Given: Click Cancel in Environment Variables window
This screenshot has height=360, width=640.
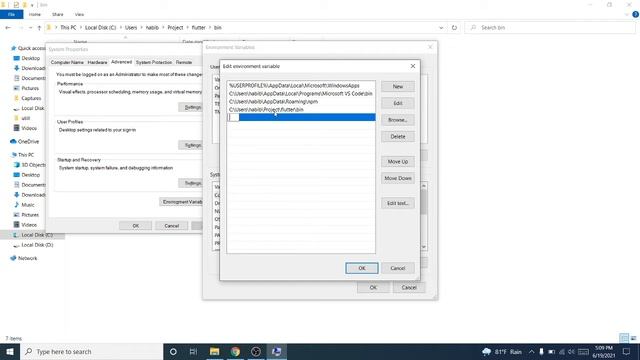Looking at the screenshot, I should (x=409, y=288).
